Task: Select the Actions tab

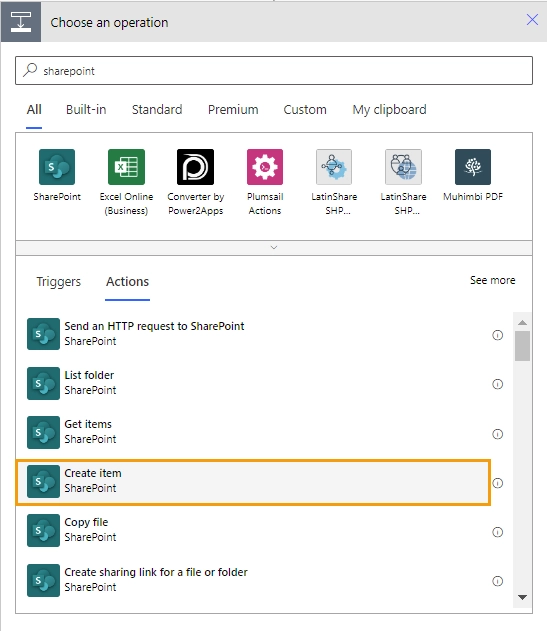Action: pos(128,281)
